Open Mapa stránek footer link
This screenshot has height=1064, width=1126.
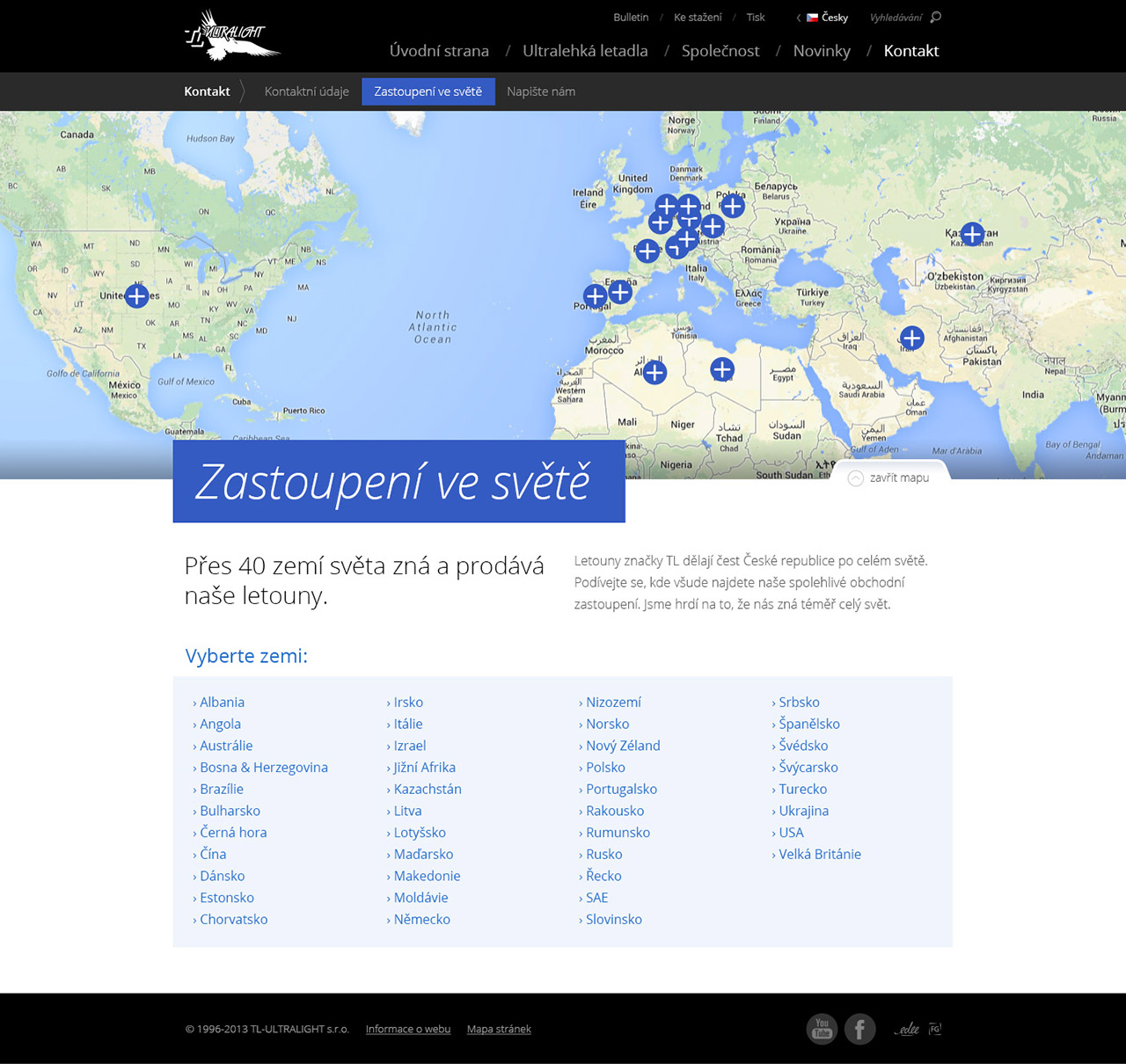point(499,1029)
